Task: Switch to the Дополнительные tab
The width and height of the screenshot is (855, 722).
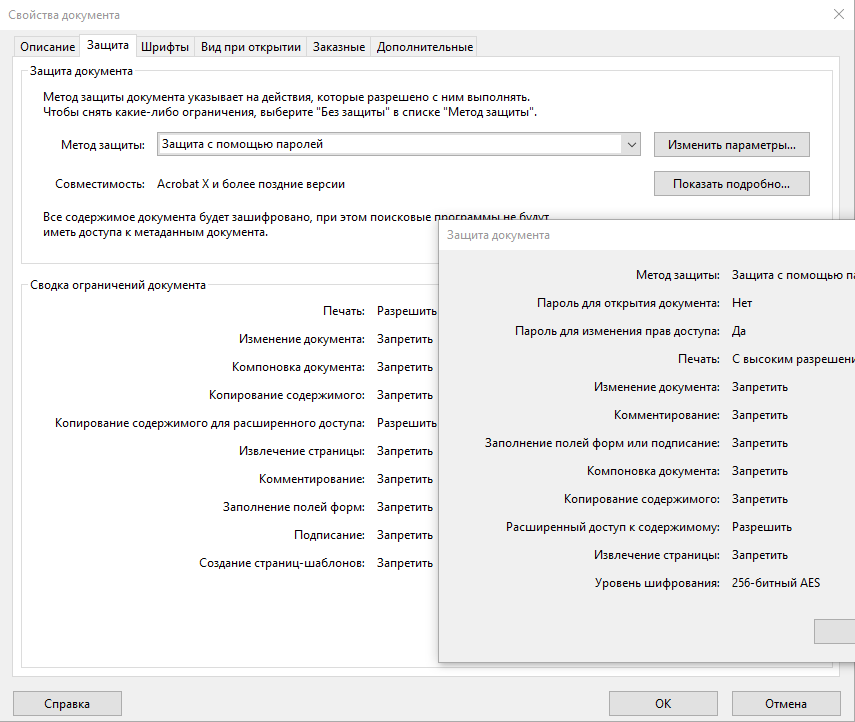Action: click(424, 47)
